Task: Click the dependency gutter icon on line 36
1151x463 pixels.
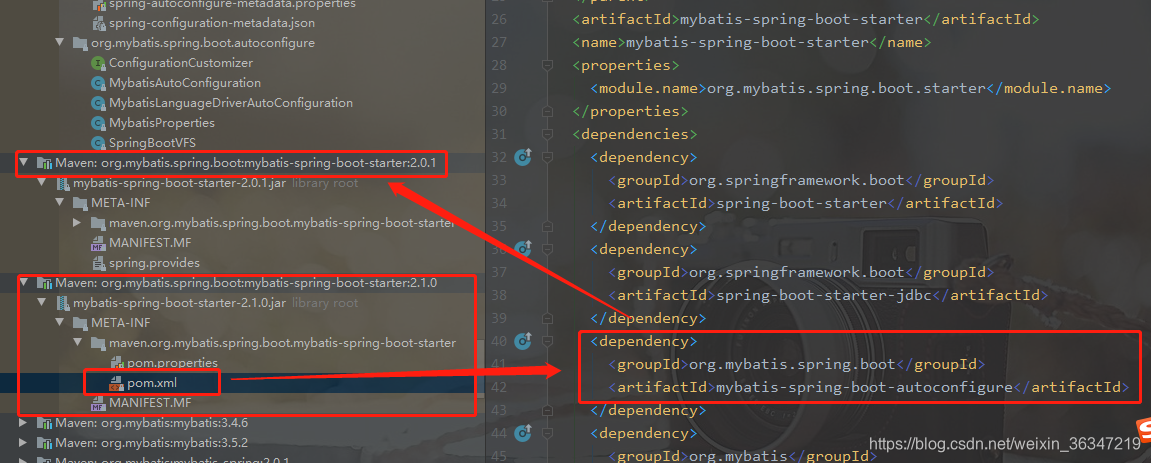Action: click(523, 249)
